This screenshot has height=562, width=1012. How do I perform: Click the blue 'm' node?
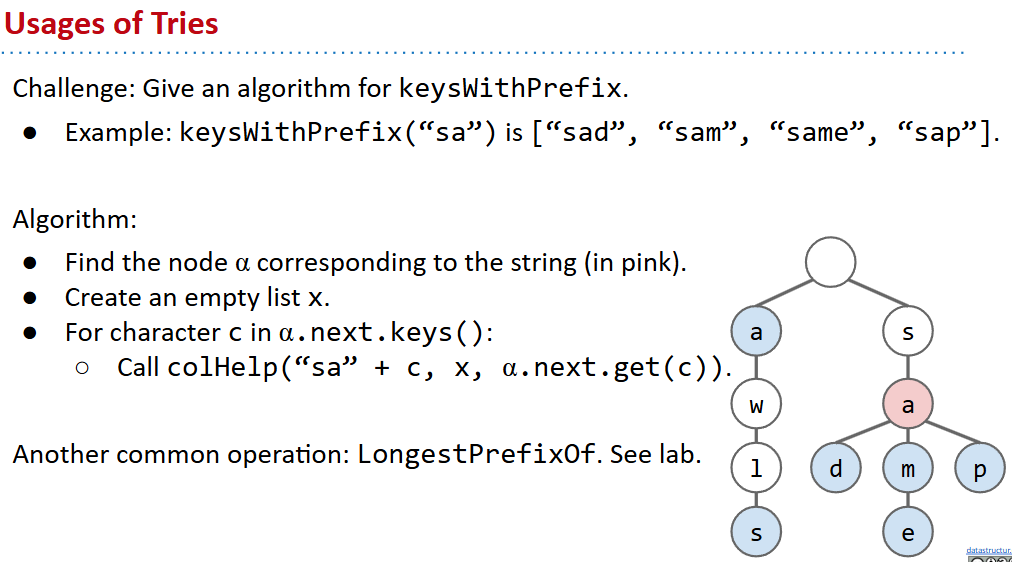[908, 468]
